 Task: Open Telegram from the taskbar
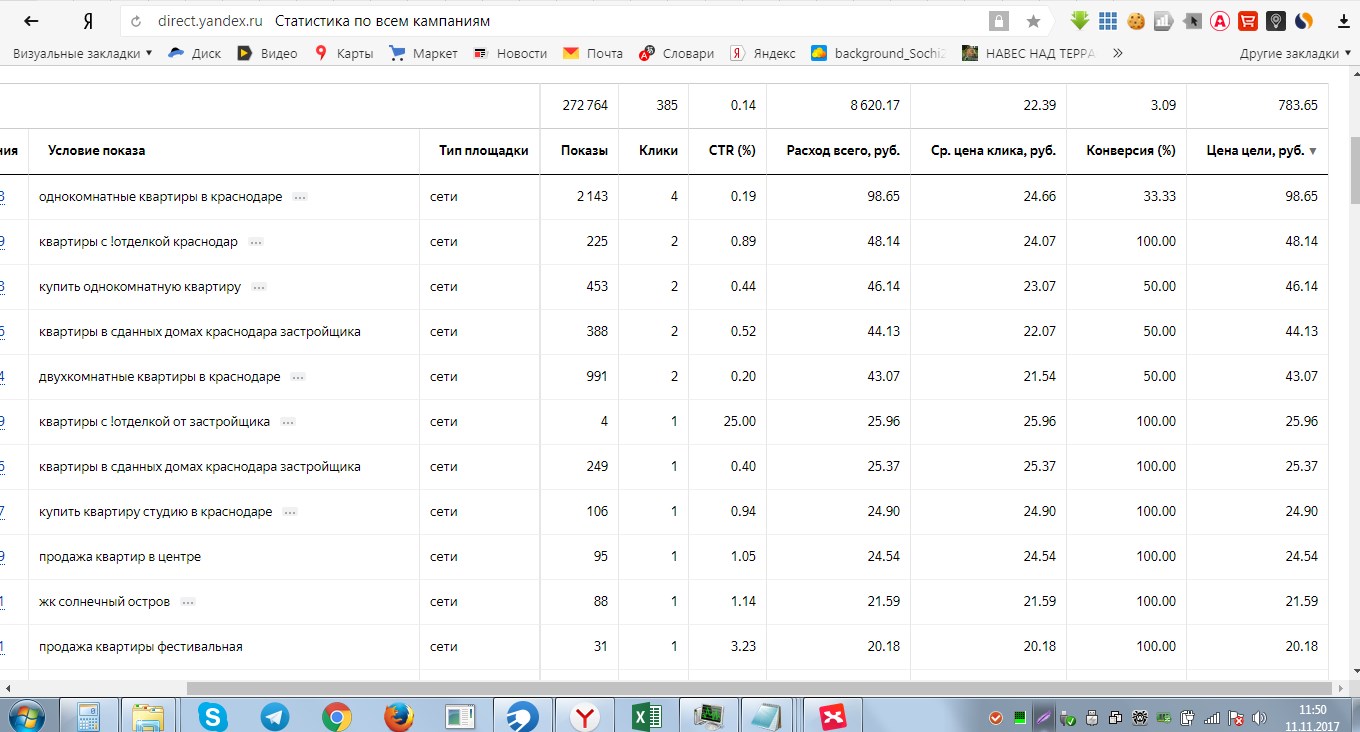(274, 716)
